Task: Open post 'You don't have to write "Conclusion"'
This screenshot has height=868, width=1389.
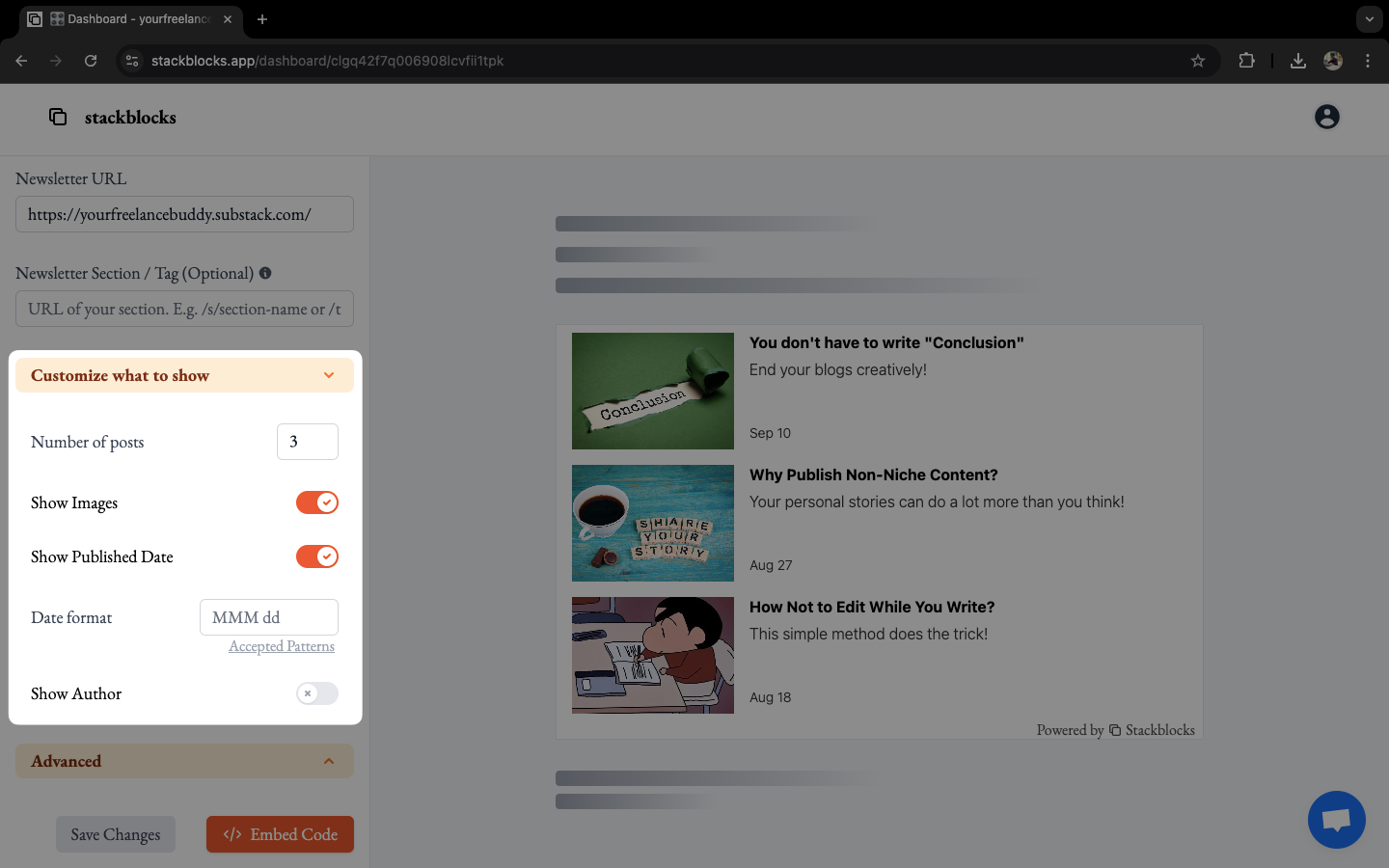Action: (x=886, y=342)
